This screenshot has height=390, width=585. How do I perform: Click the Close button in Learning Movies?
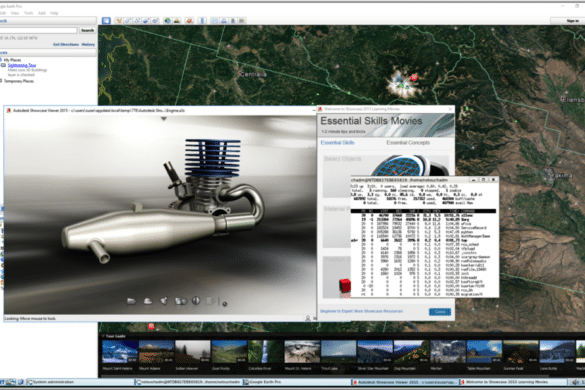click(x=440, y=312)
